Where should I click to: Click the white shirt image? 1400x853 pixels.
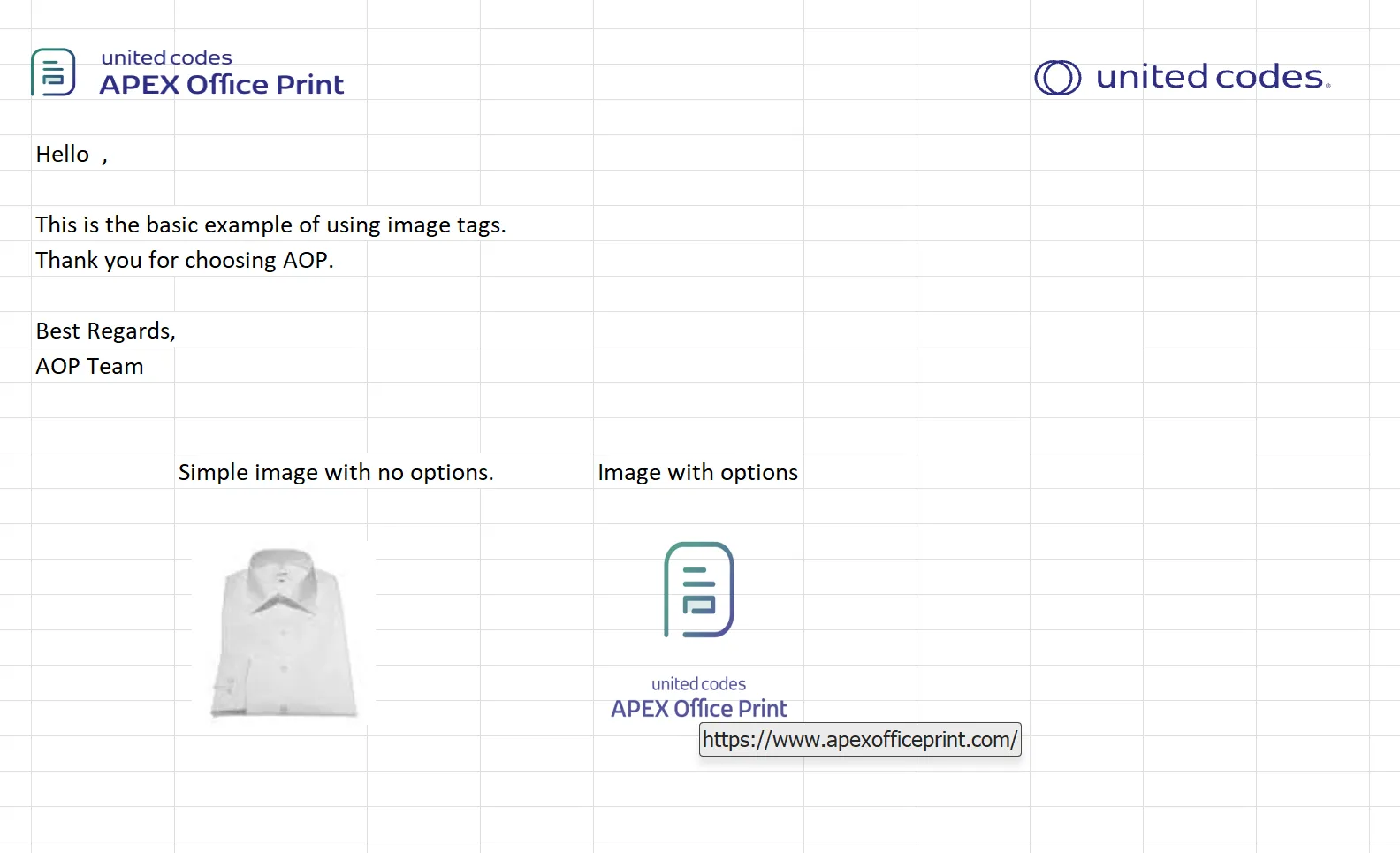(284, 633)
